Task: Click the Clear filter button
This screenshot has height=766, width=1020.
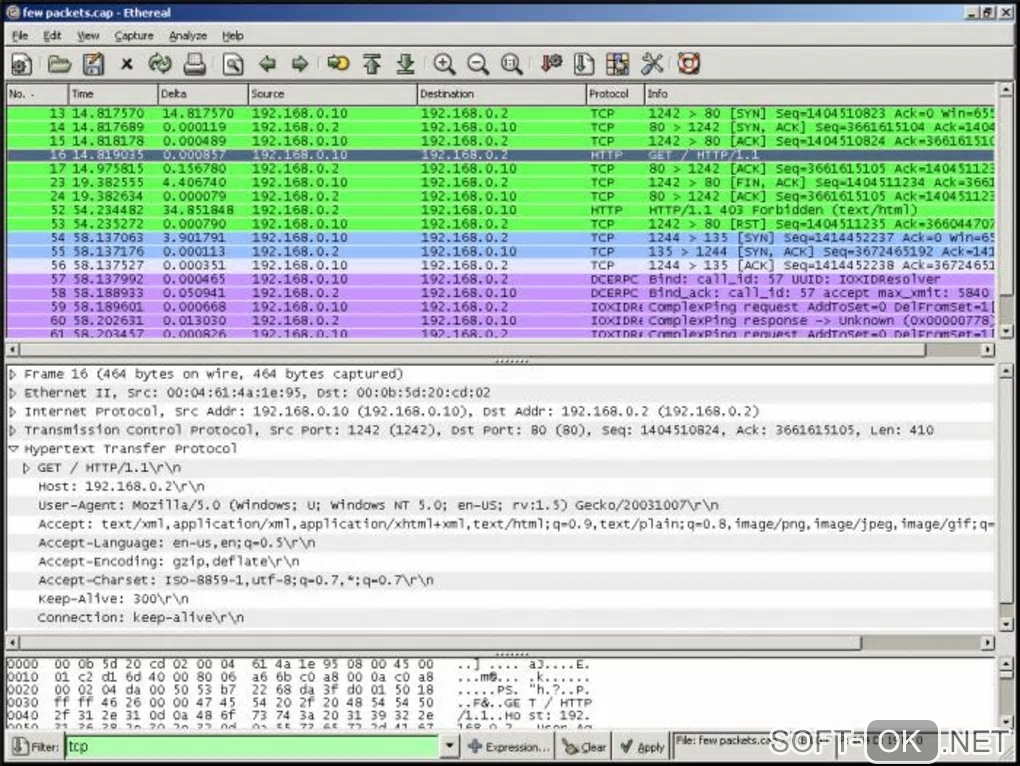Action: pyautogui.click(x=584, y=747)
